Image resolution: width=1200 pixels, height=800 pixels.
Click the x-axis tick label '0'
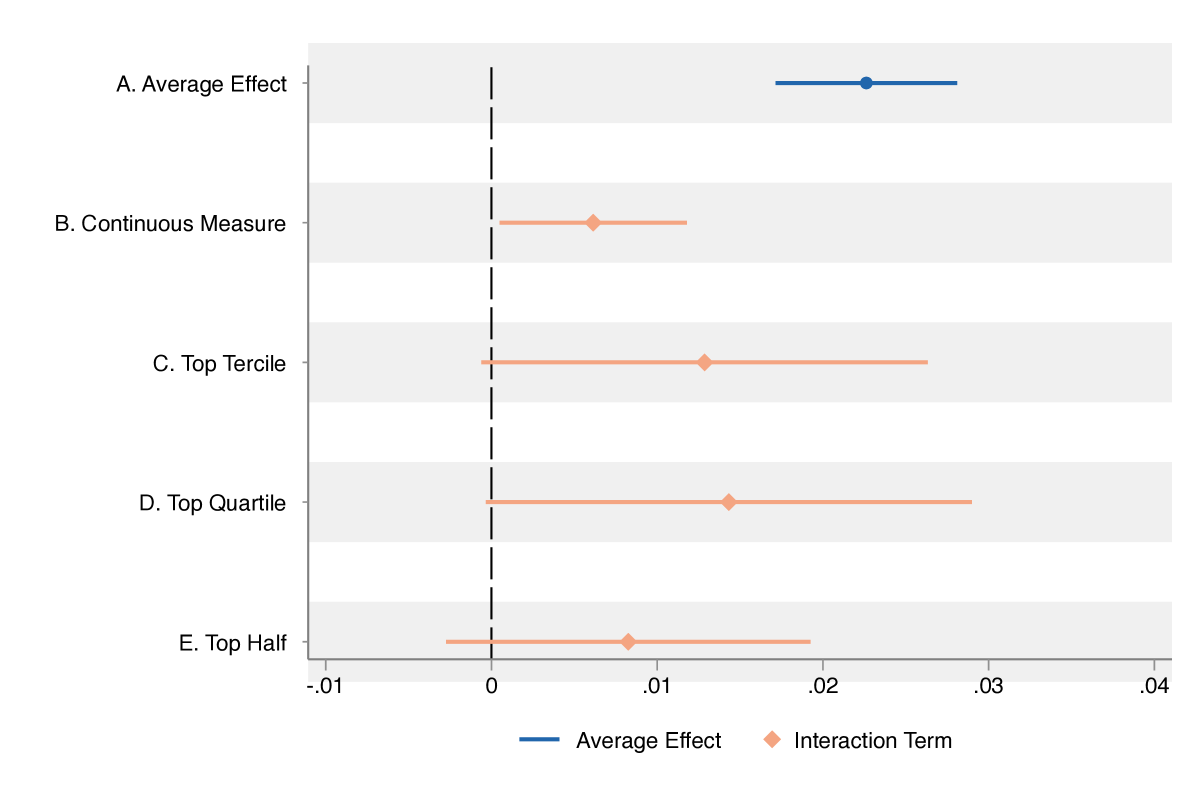pyautogui.click(x=491, y=687)
